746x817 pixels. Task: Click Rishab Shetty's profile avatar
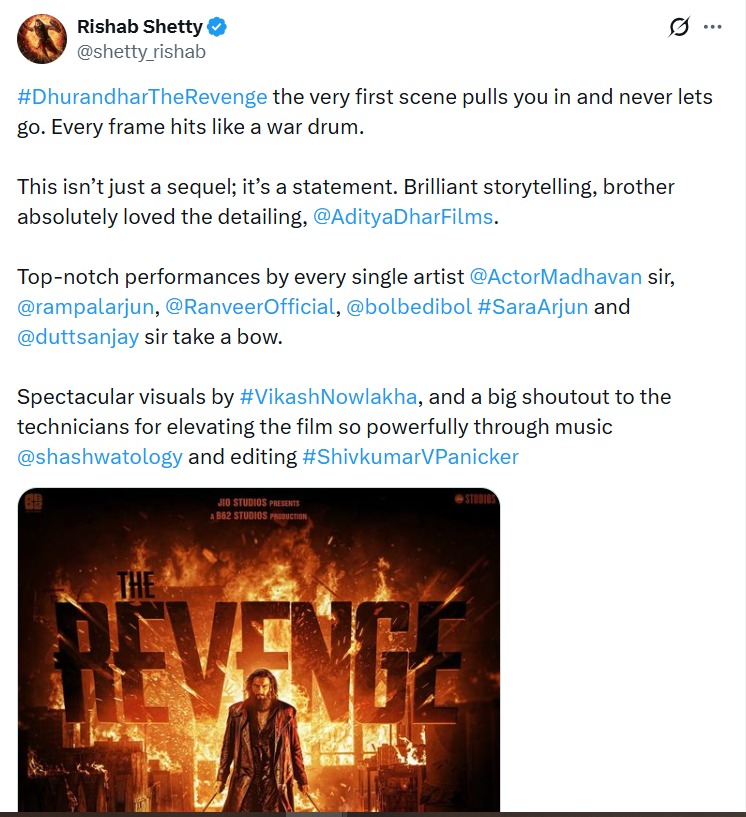tap(42, 39)
